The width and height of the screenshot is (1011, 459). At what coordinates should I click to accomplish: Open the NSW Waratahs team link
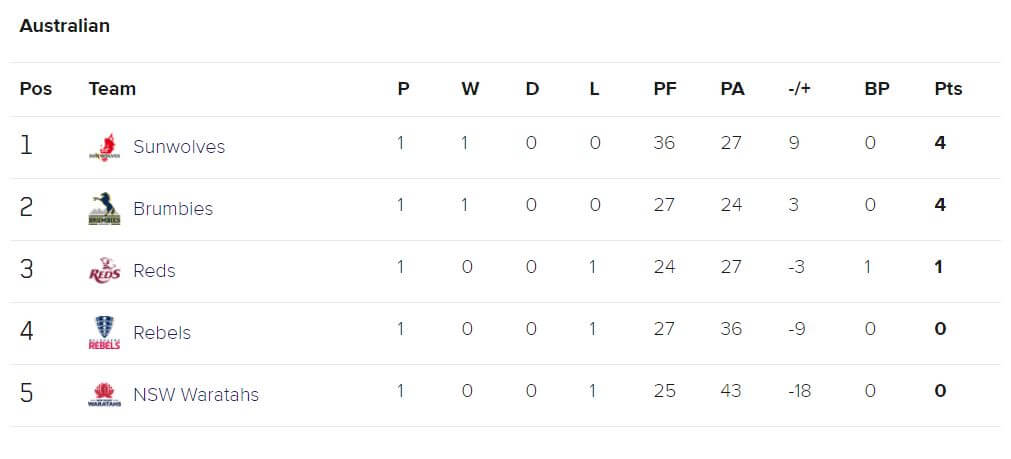[x=196, y=395]
